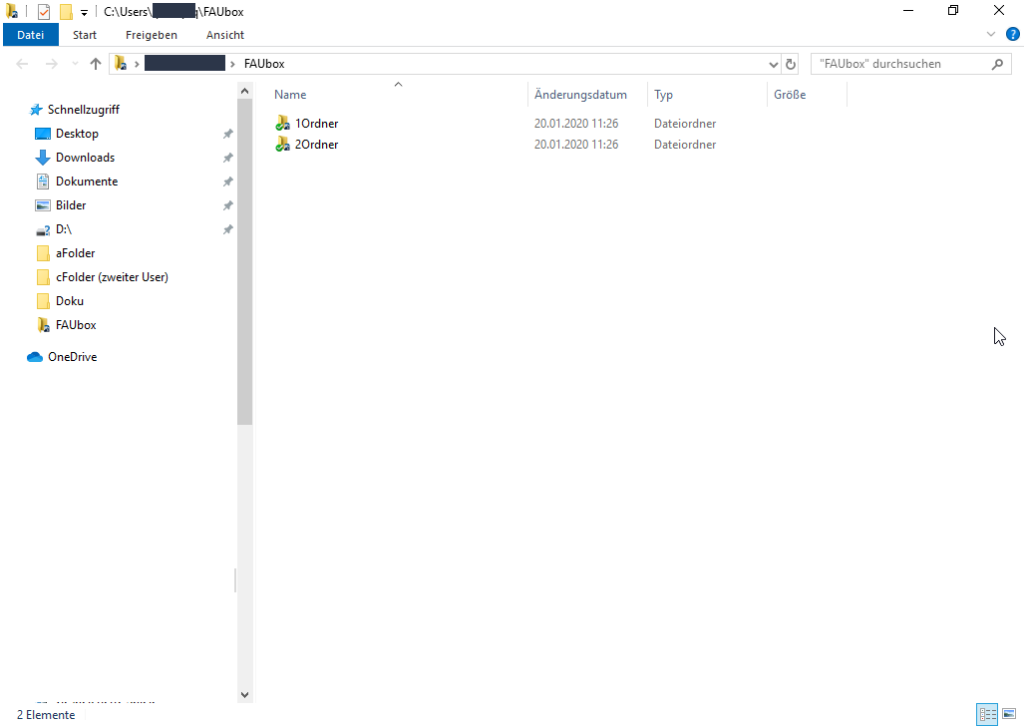Click the FAUbox breadcrumb in address bar

tap(264, 64)
